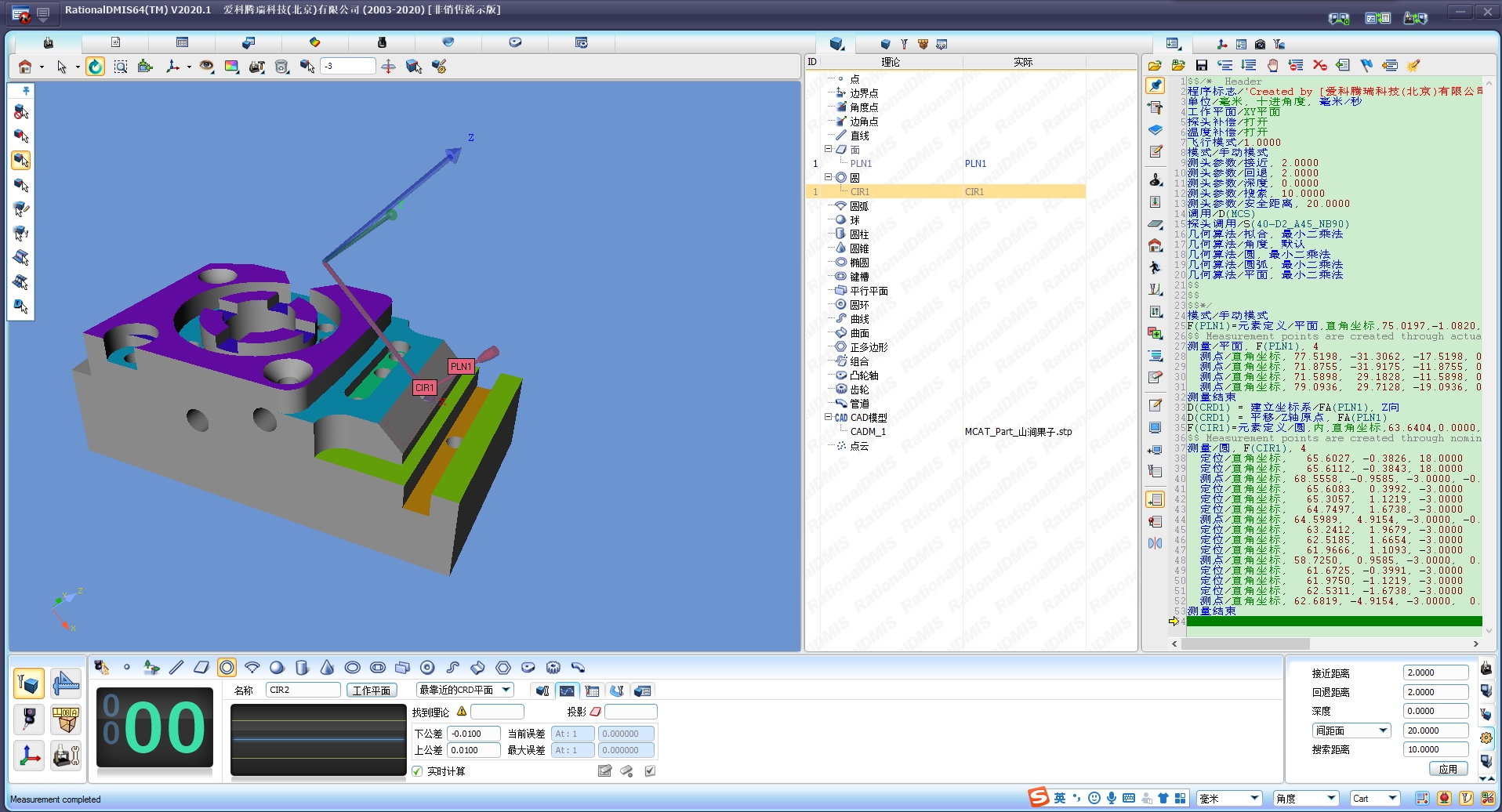
Task: Select the plane feature icon
Action: 201,668
